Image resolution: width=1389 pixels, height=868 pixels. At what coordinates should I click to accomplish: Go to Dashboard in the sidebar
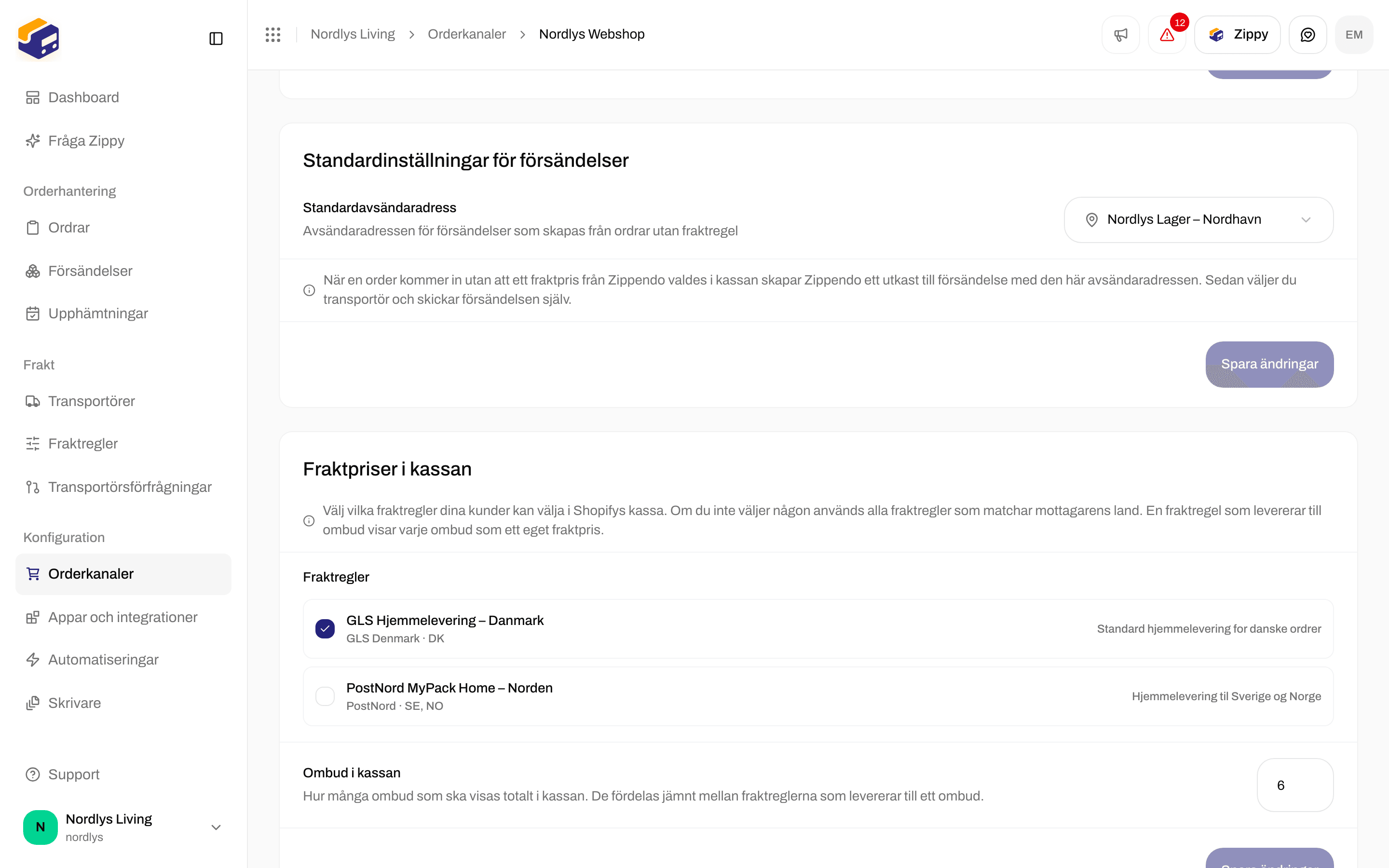pos(123,97)
